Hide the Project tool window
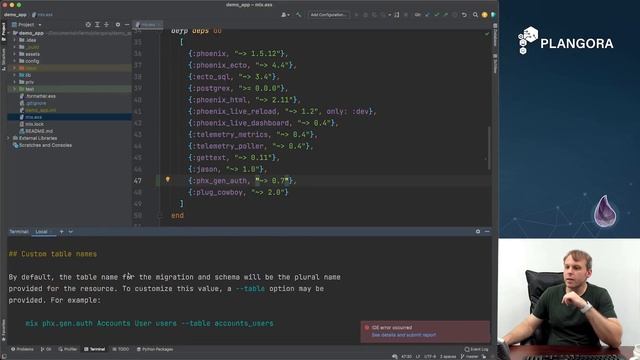The height and width of the screenshot is (360, 640). (x=127, y=25)
